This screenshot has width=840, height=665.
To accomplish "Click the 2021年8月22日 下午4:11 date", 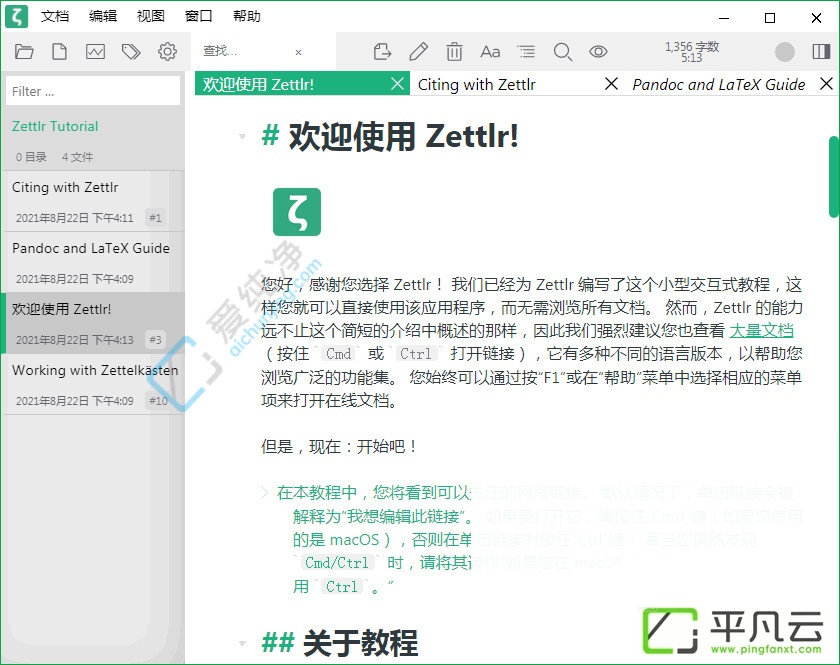I will [74, 218].
